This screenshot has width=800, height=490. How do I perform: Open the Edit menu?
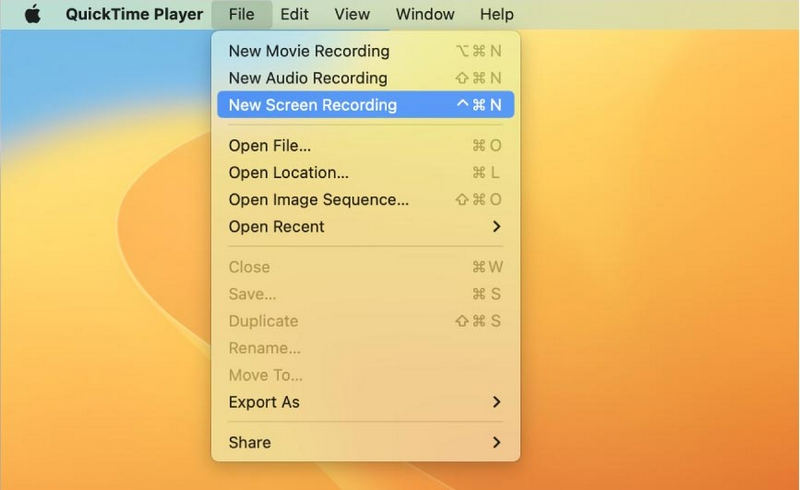294,14
